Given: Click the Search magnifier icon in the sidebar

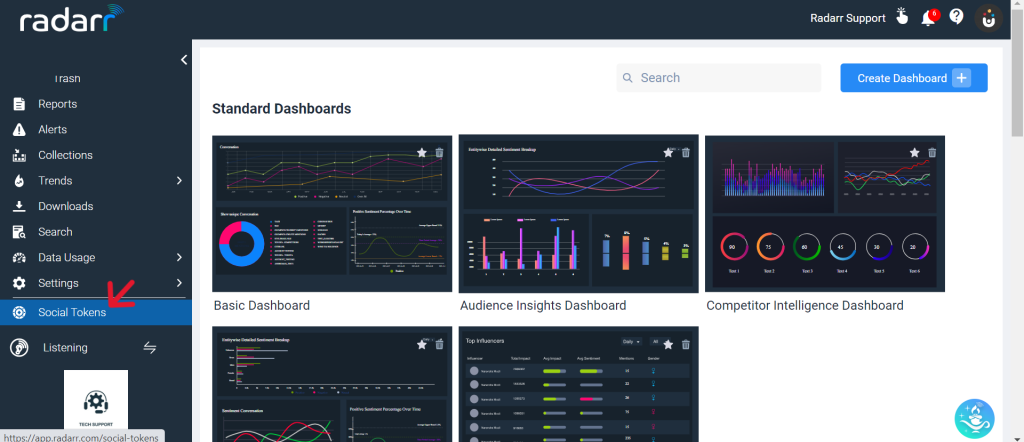Looking at the screenshot, I should pyautogui.click(x=20, y=232).
